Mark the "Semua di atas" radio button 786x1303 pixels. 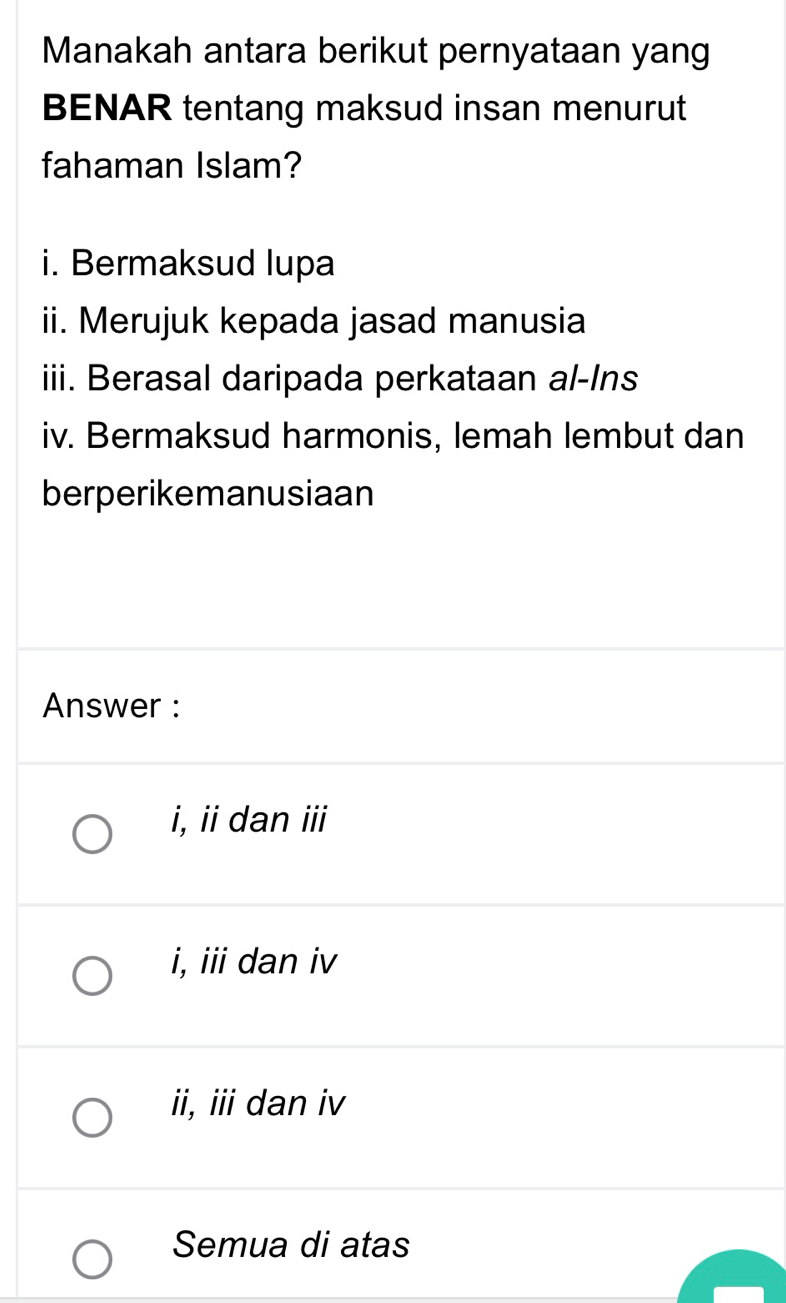(93, 1261)
